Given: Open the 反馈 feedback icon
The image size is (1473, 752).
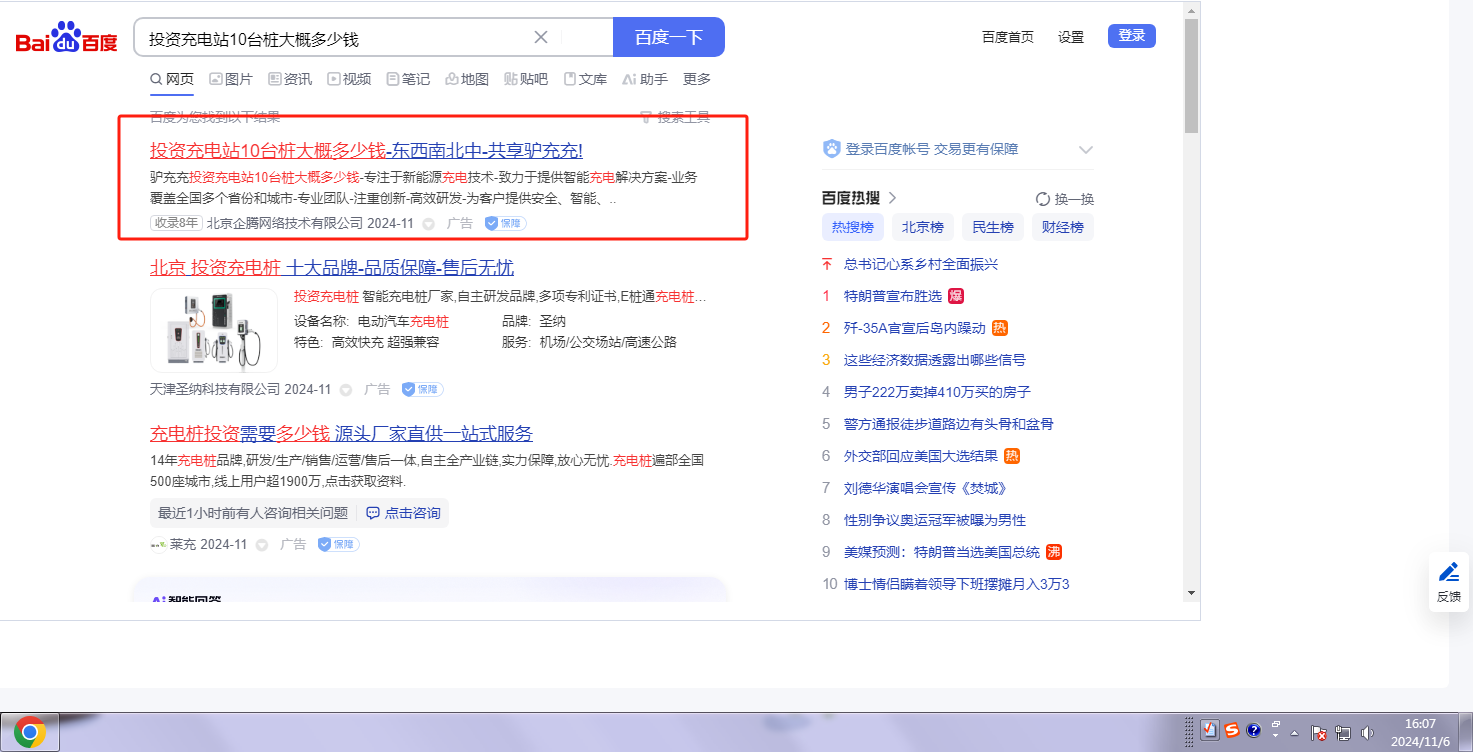Looking at the screenshot, I should (1448, 580).
